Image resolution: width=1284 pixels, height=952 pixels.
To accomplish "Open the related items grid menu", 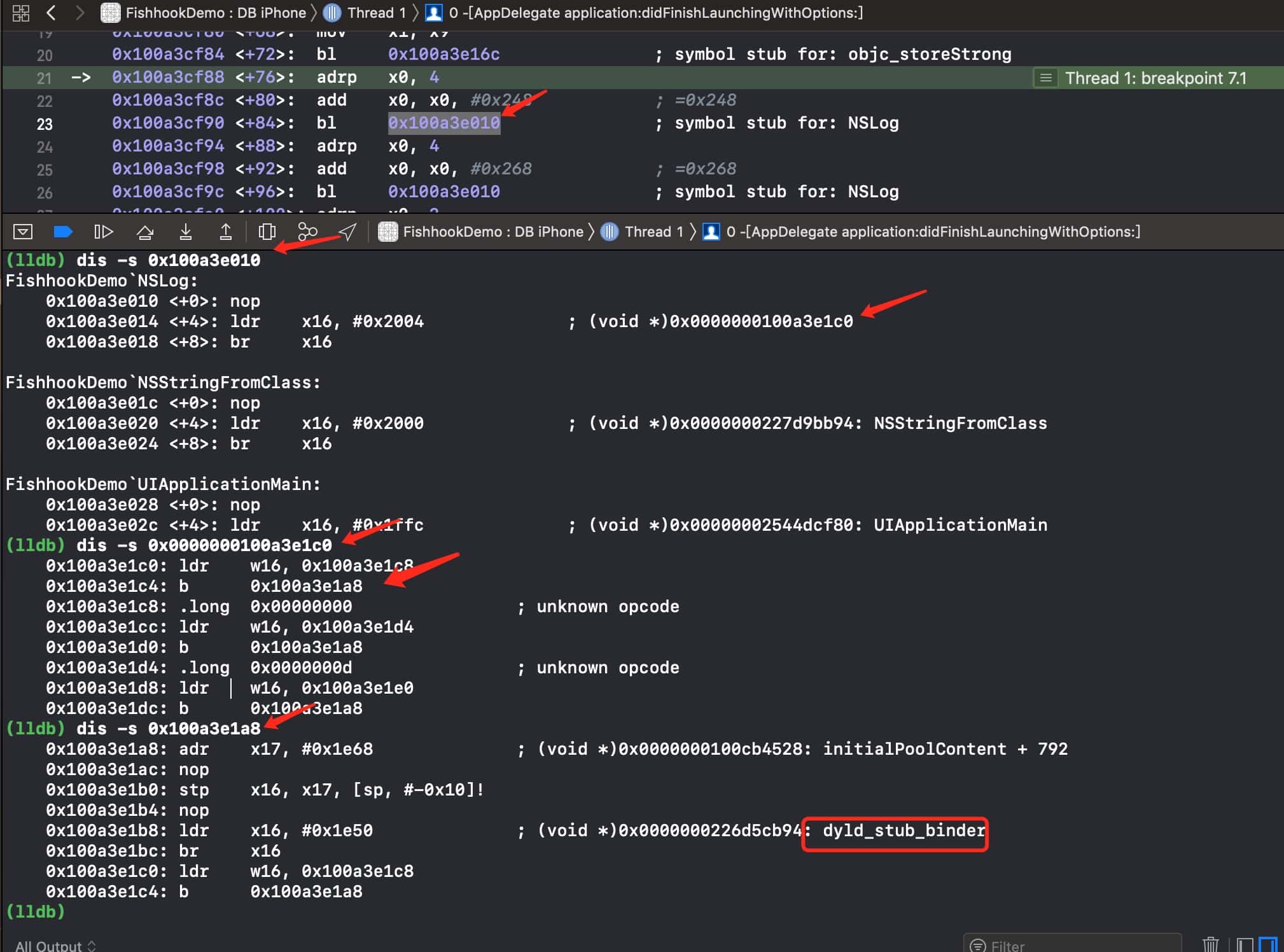I will click(x=20, y=13).
